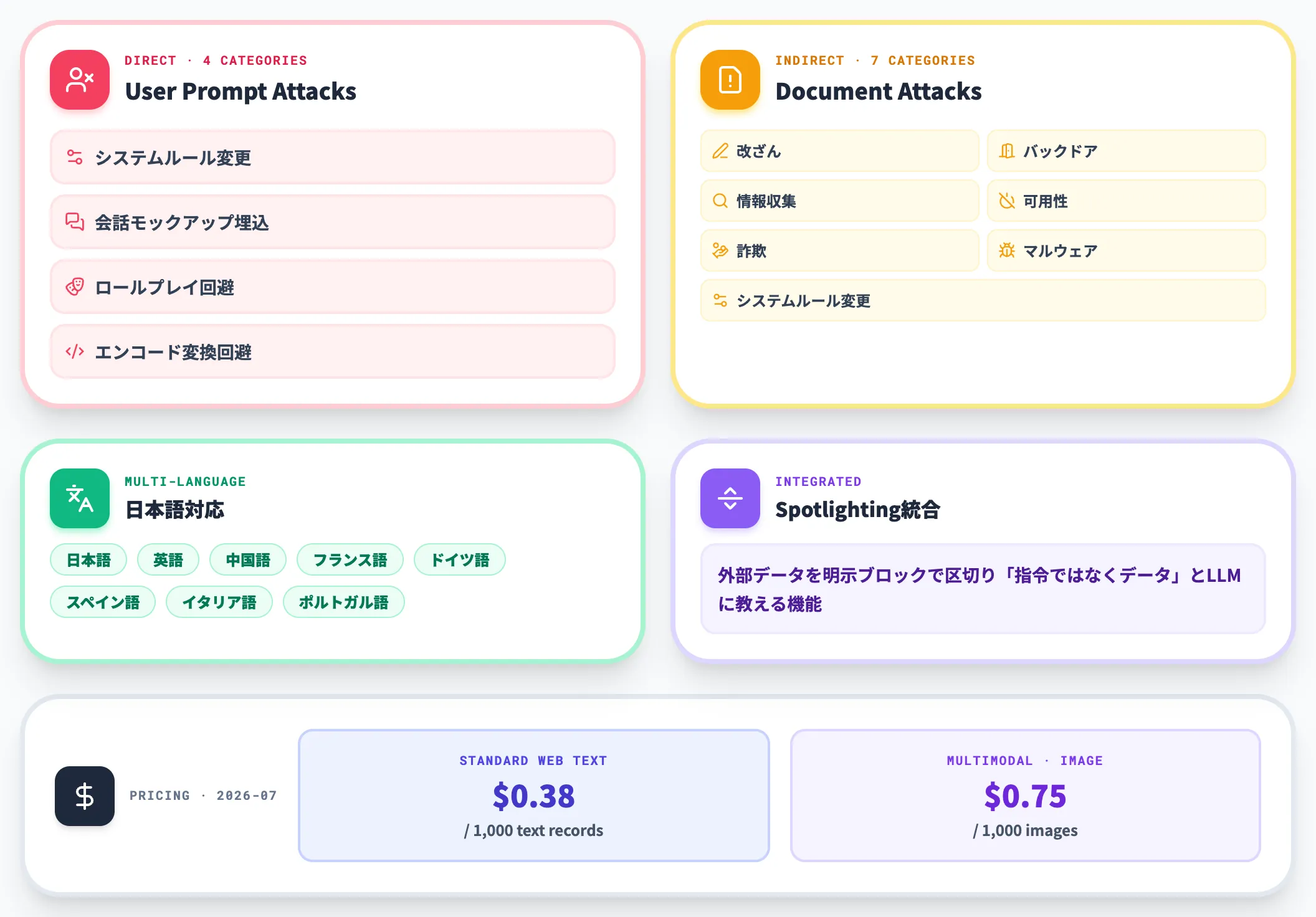Click the 英語 language chip
Screen dimensions: 1316x917
click(x=168, y=559)
